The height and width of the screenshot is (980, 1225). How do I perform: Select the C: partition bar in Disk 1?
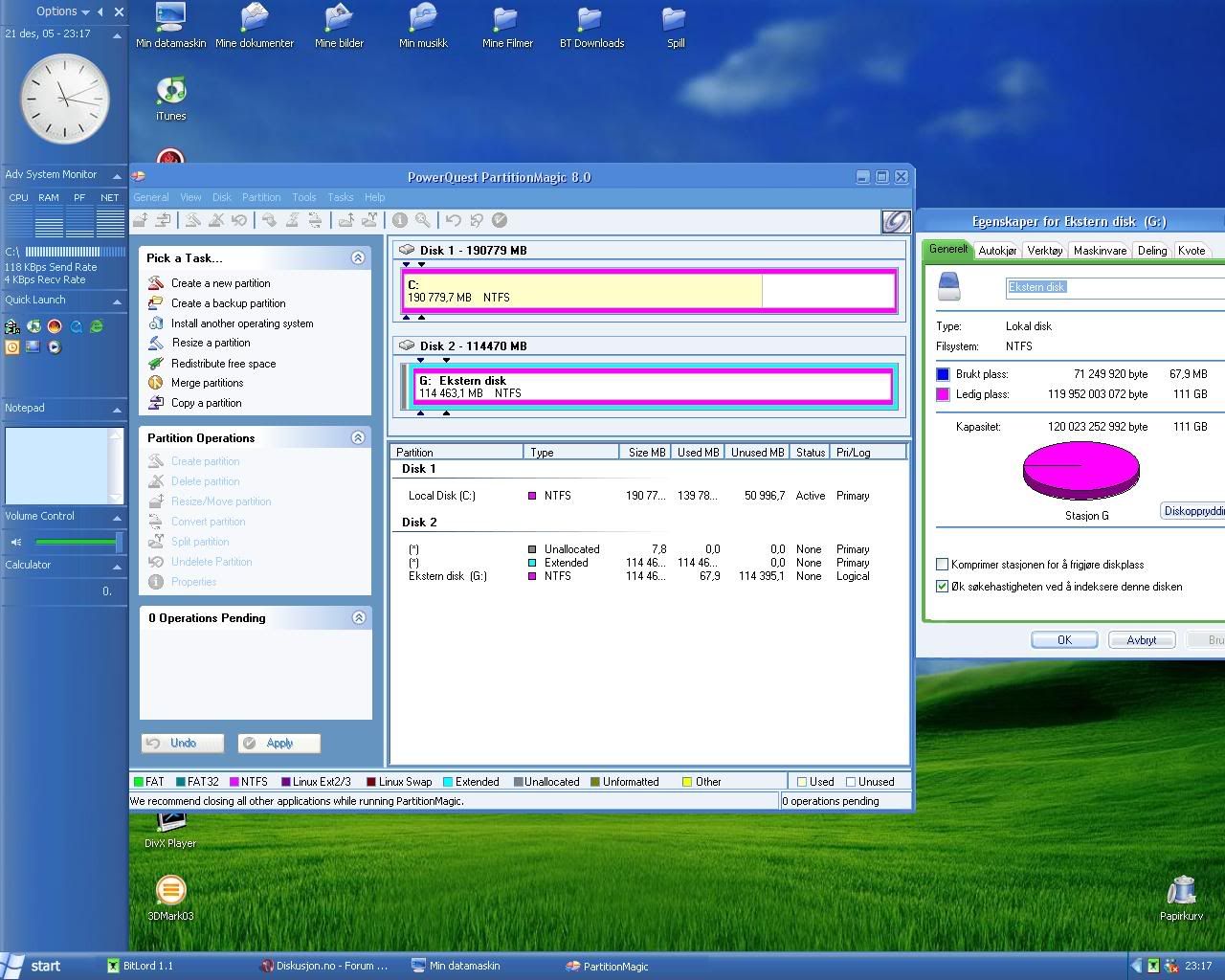pos(650,291)
